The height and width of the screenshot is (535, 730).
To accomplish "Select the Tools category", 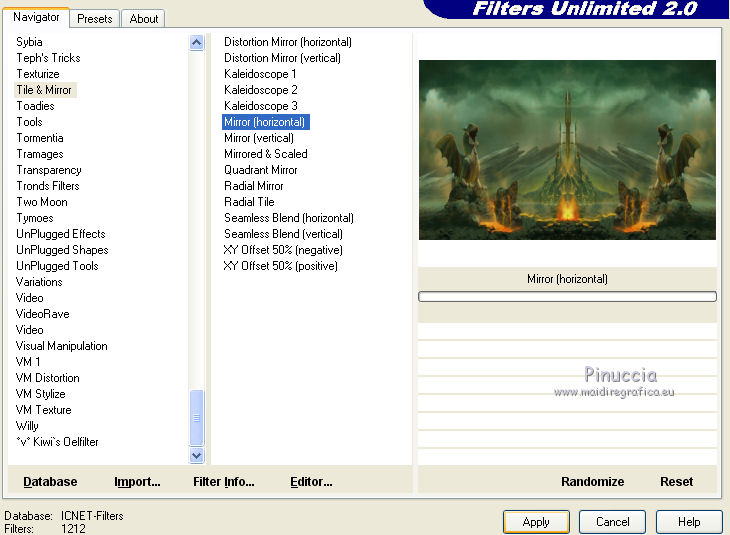I will point(30,122).
